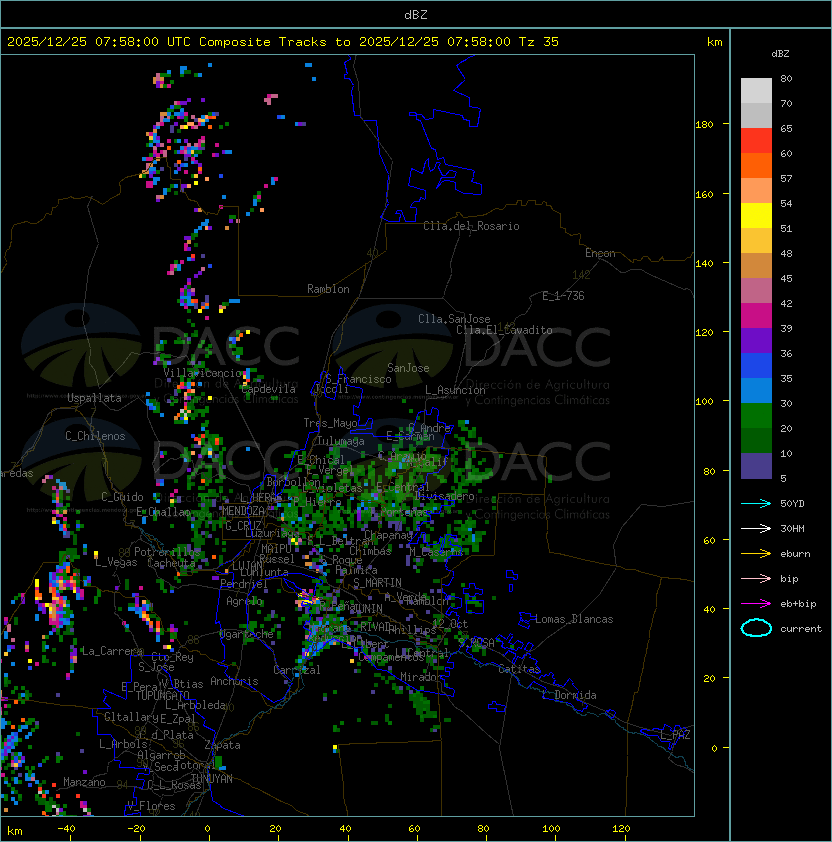The width and height of the screenshot is (832, 842).
Task: Click the 60 tick on horizontal km axis
Action: (415, 829)
